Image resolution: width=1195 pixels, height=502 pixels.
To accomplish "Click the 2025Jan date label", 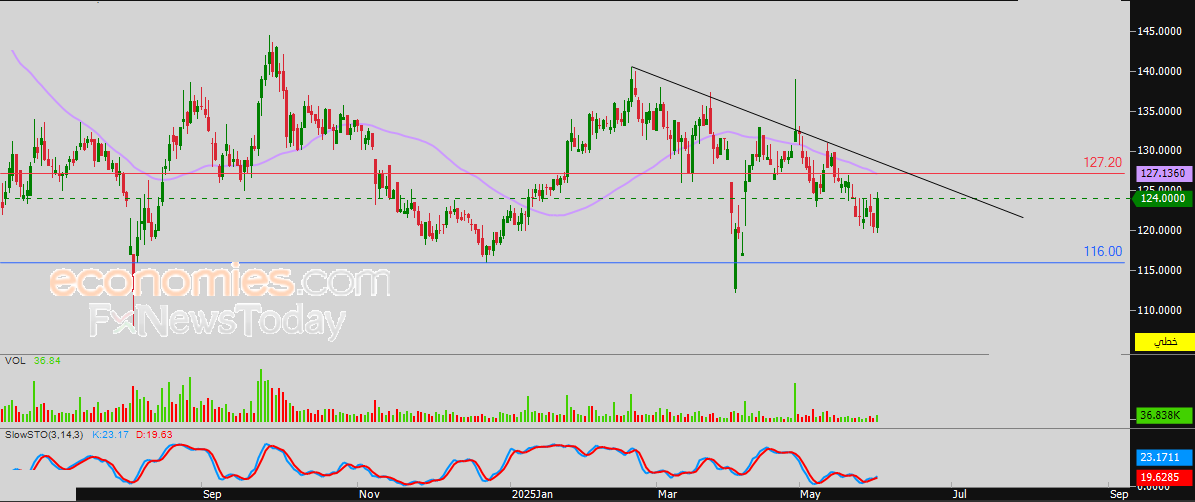I will pyautogui.click(x=531, y=495).
